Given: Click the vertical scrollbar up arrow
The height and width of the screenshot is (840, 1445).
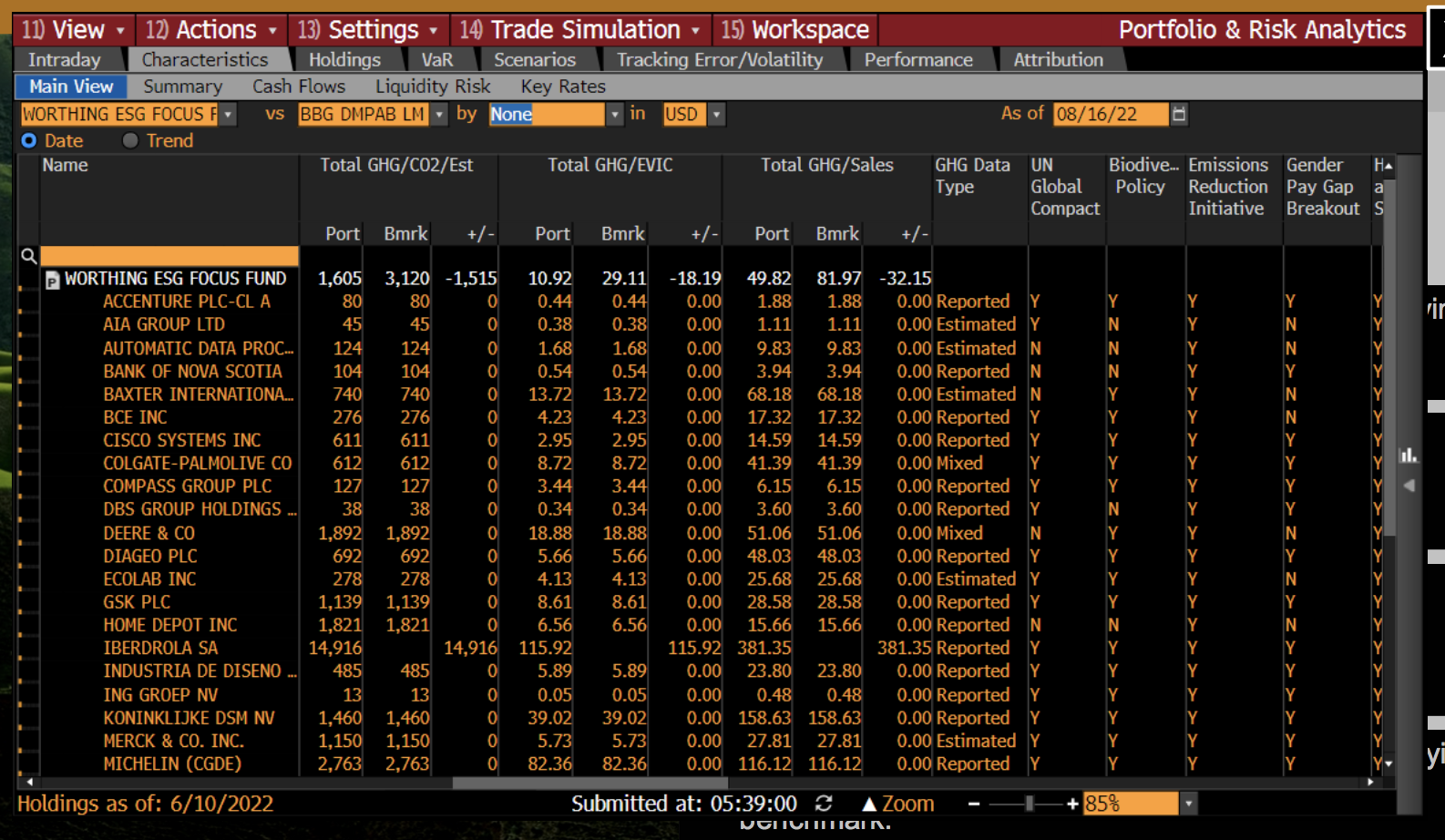Looking at the screenshot, I should point(1389,167).
